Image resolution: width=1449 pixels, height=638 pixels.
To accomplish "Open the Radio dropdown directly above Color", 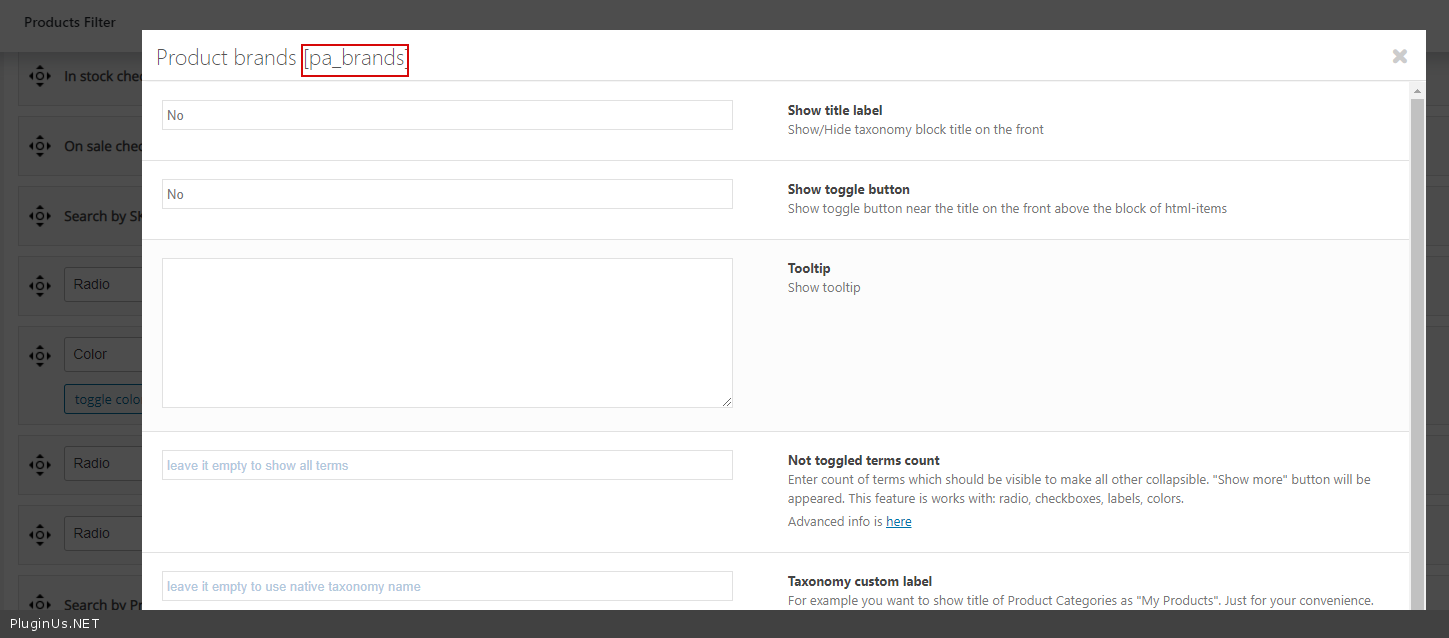I will pos(103,284).
